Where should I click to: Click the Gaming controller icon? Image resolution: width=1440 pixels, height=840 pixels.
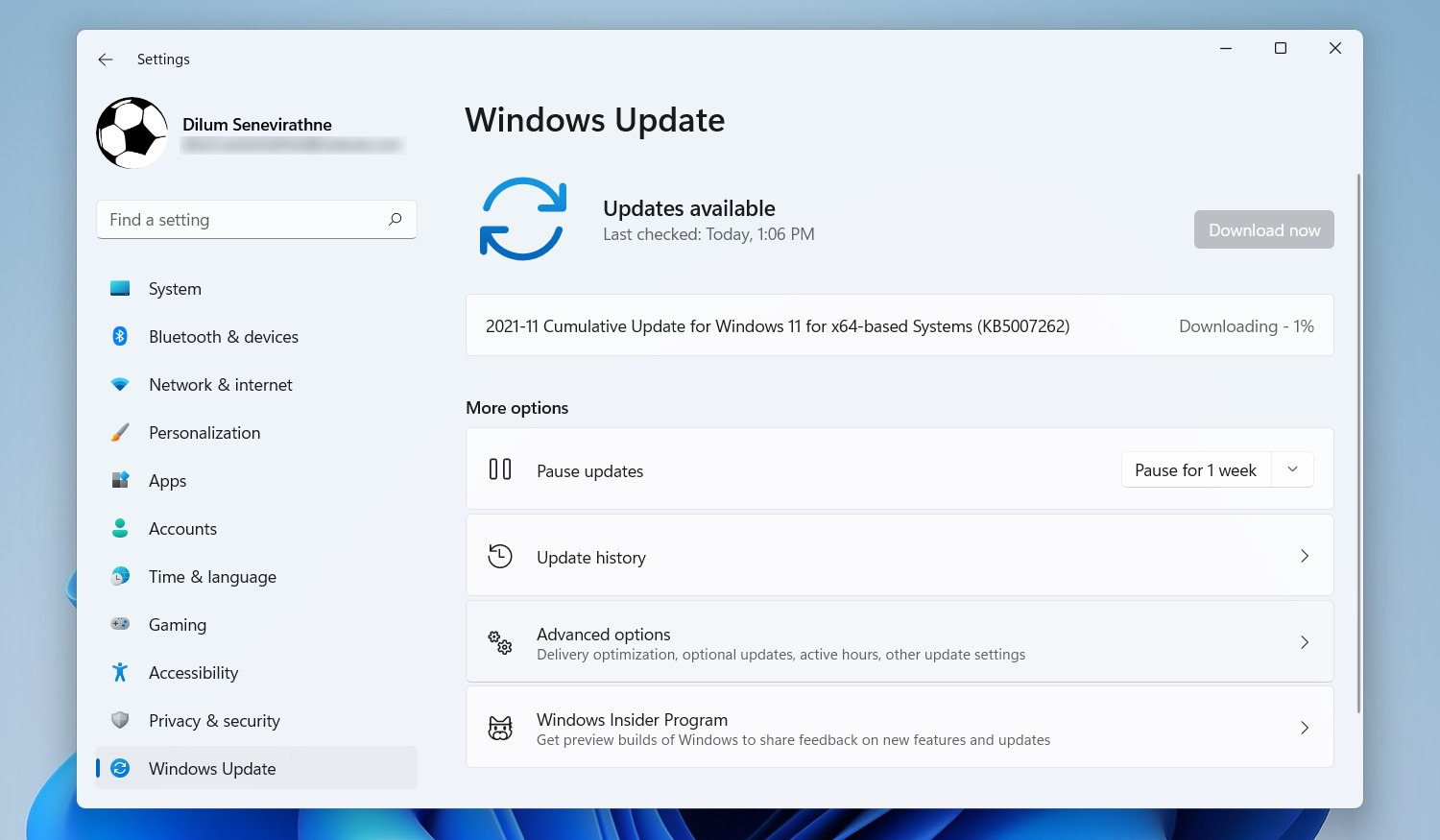pos(120,624)
